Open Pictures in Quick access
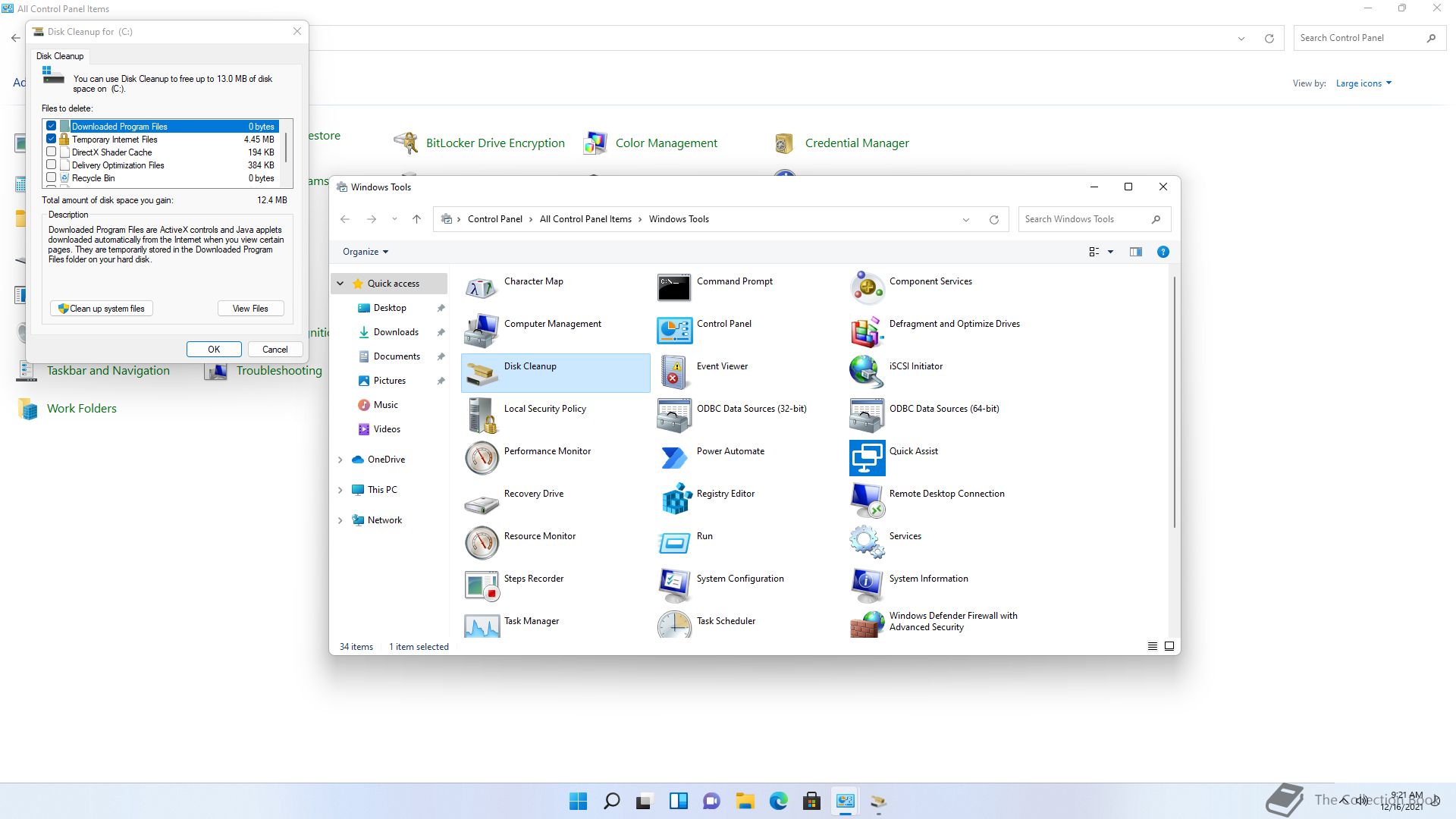1456x819 pixels. pos(389,381)
